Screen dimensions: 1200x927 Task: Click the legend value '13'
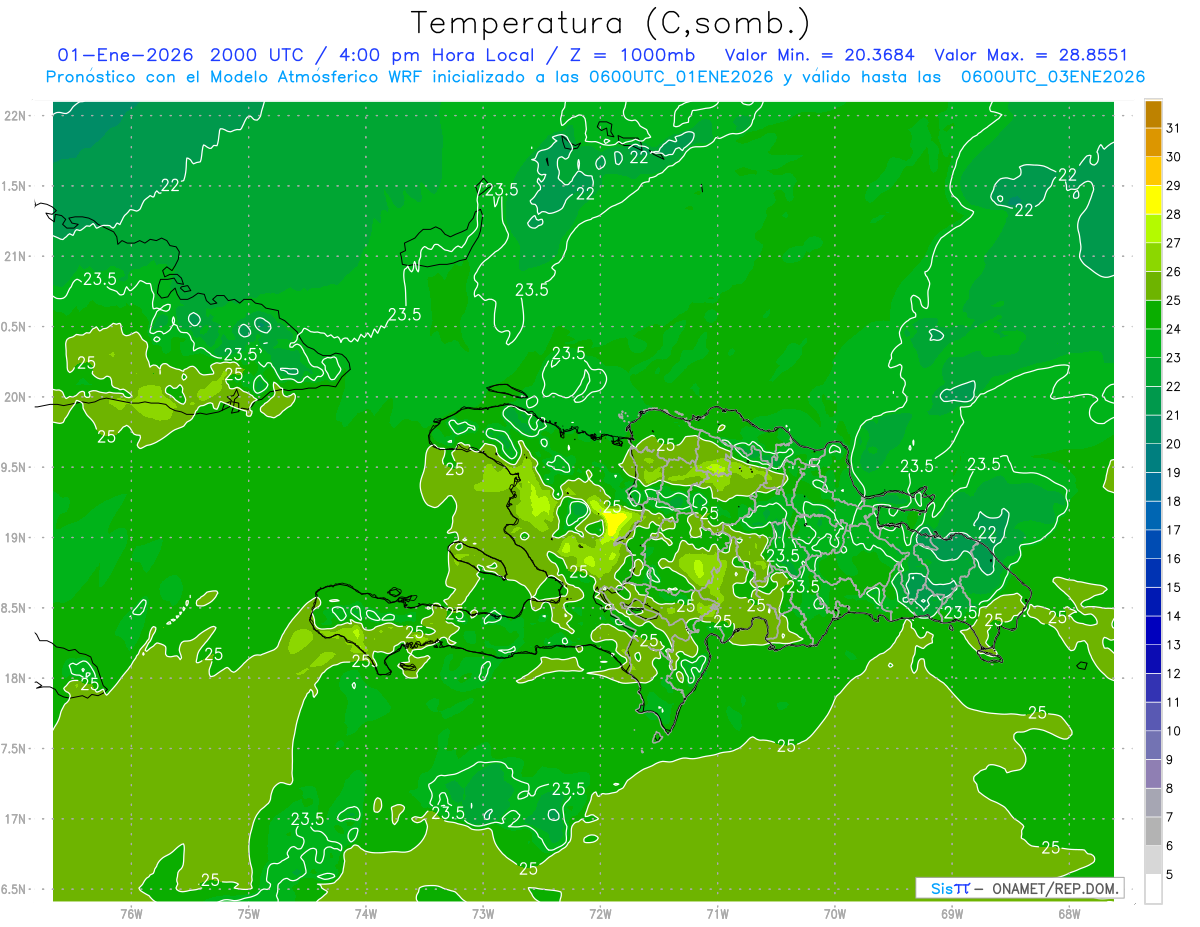[1173, 645]
